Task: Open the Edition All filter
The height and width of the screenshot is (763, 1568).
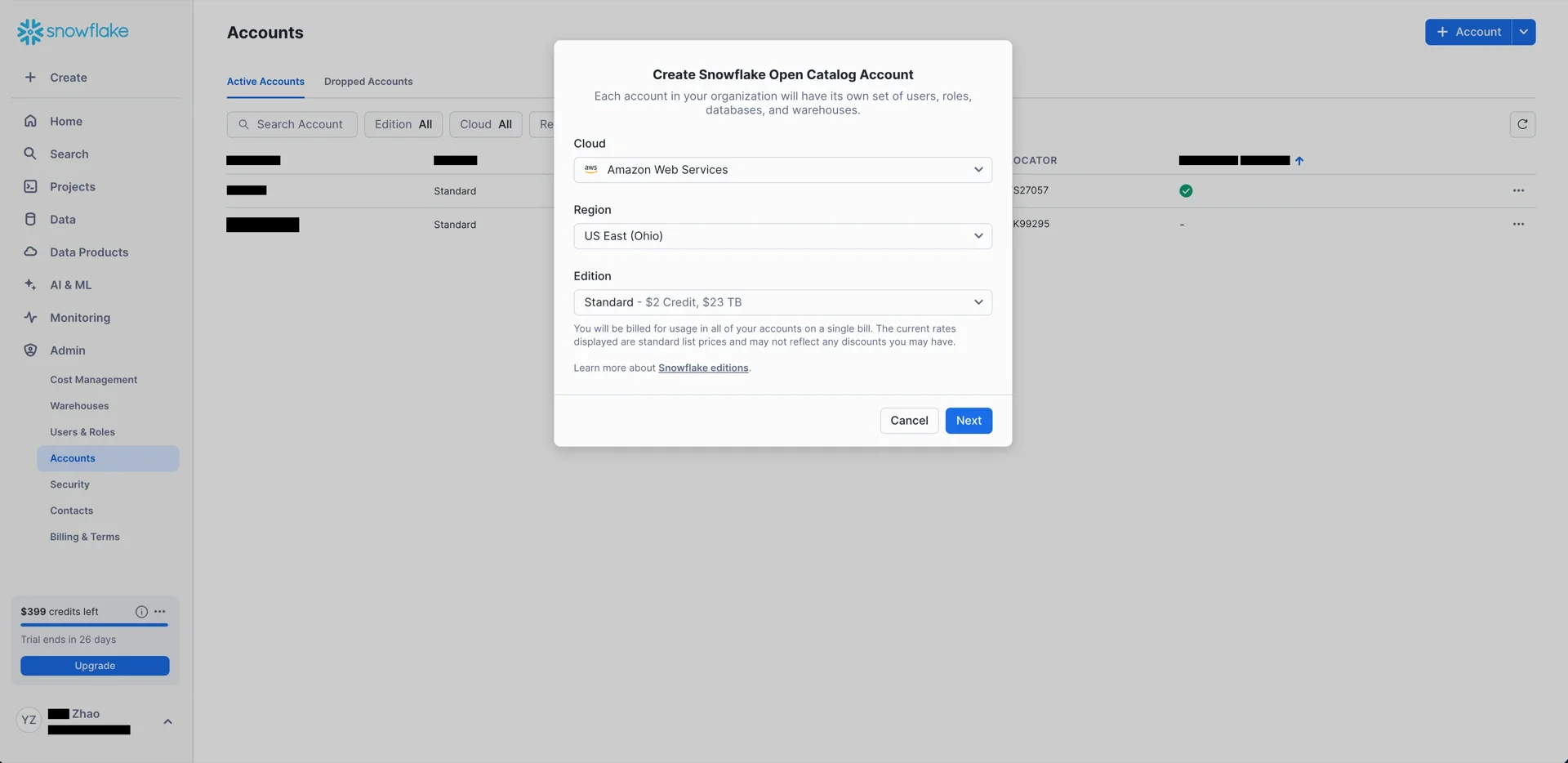Action: (x=403, y=124)
